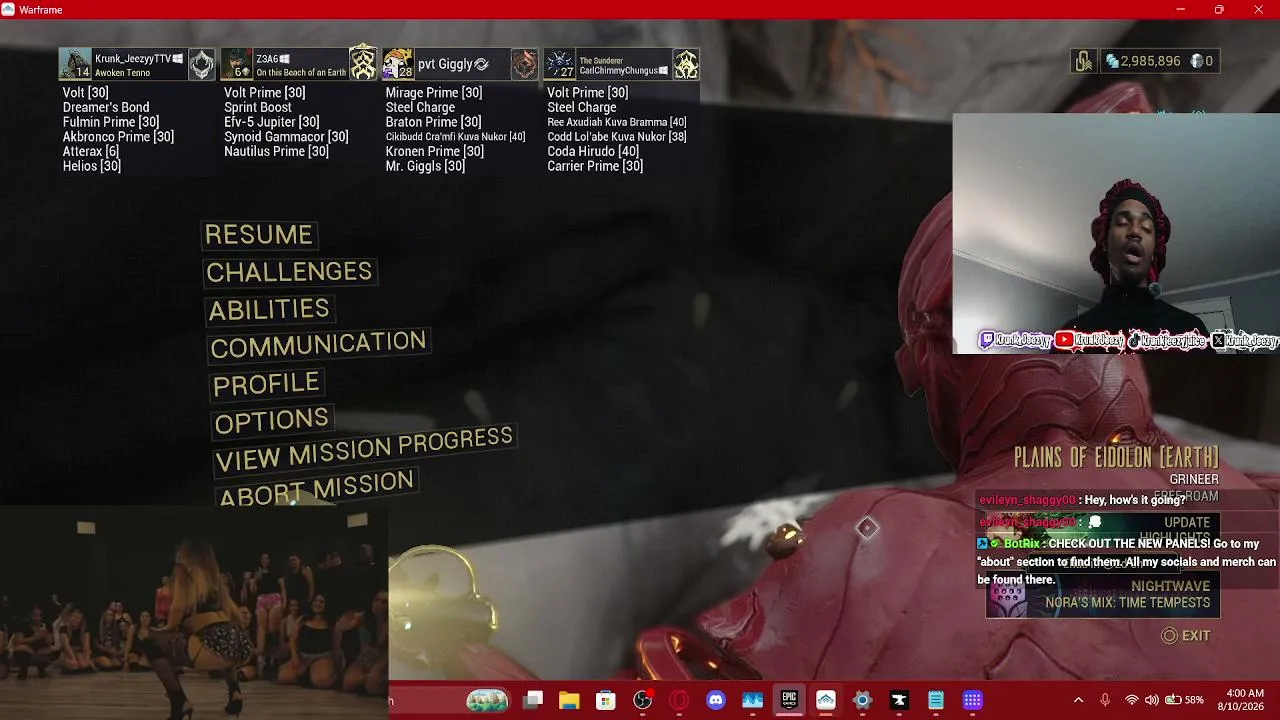Screen dimensions: 1280x720
Task: Click "Nautilus Prime [30]" loadout entry
Action: (276, 152)
